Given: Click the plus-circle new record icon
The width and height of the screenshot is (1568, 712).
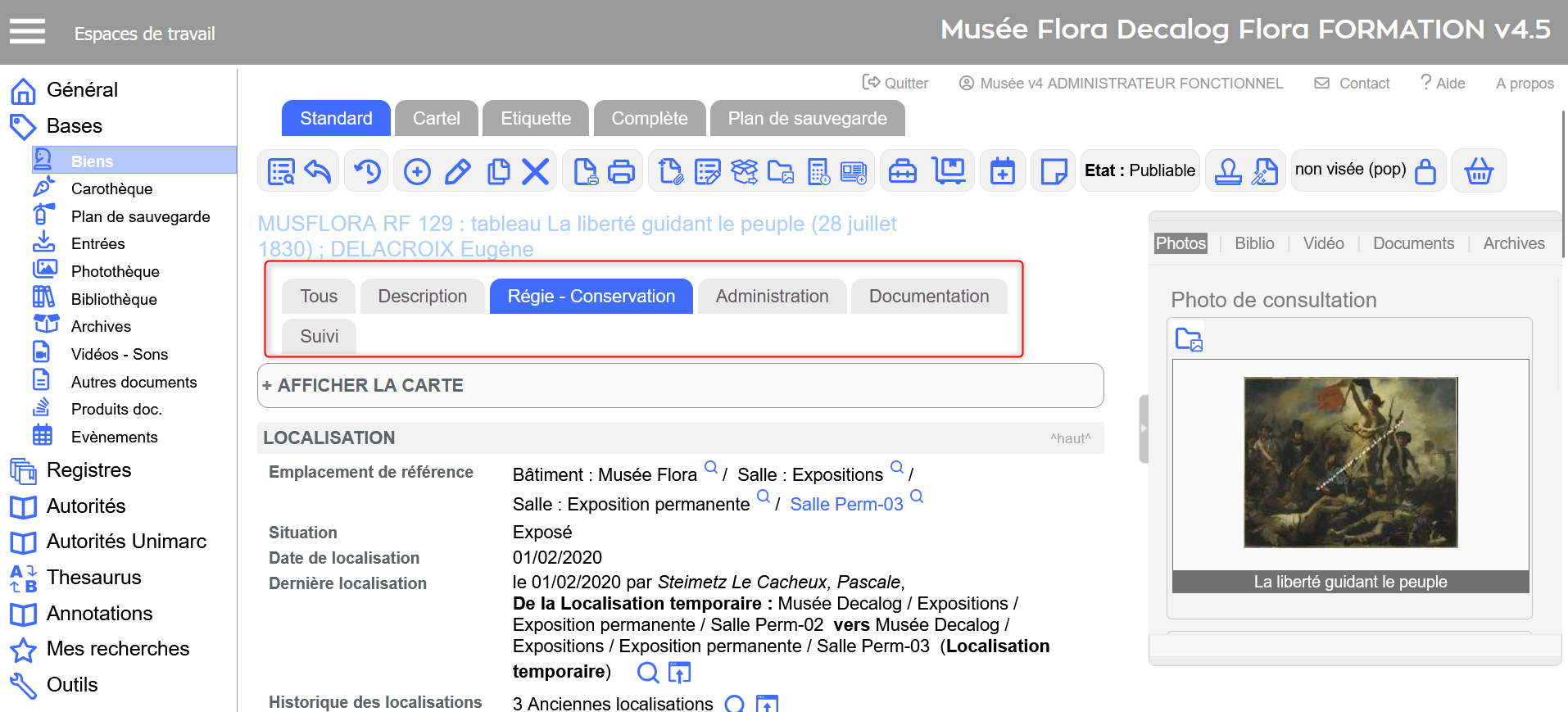Looking at the screenshot, I should tap(417, 172).
